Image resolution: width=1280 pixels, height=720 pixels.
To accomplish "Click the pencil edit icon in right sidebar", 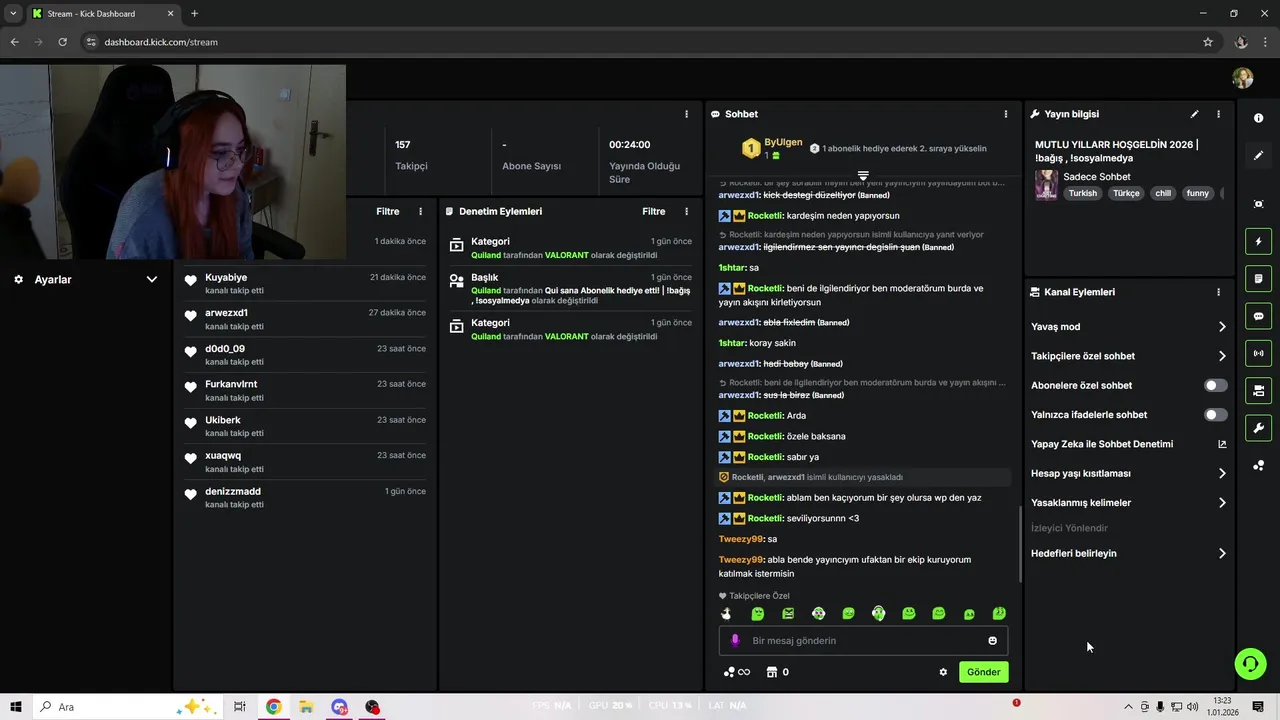I will pos(1258,156).
